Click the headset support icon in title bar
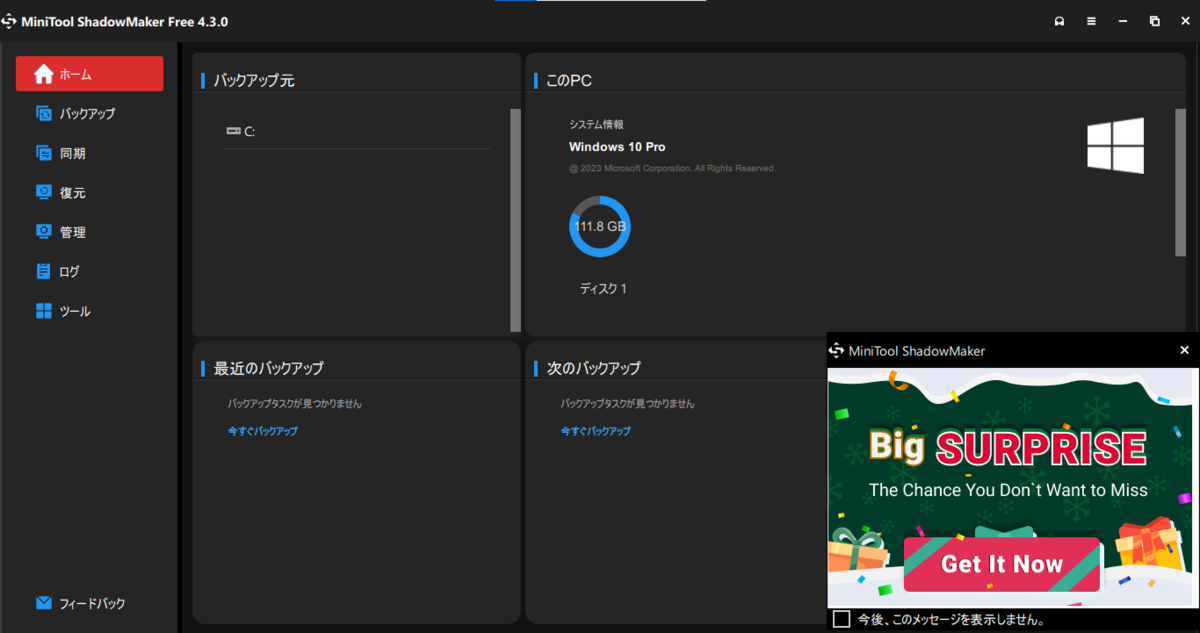Screen dimensions: 1200x633 pos(1059,21)
